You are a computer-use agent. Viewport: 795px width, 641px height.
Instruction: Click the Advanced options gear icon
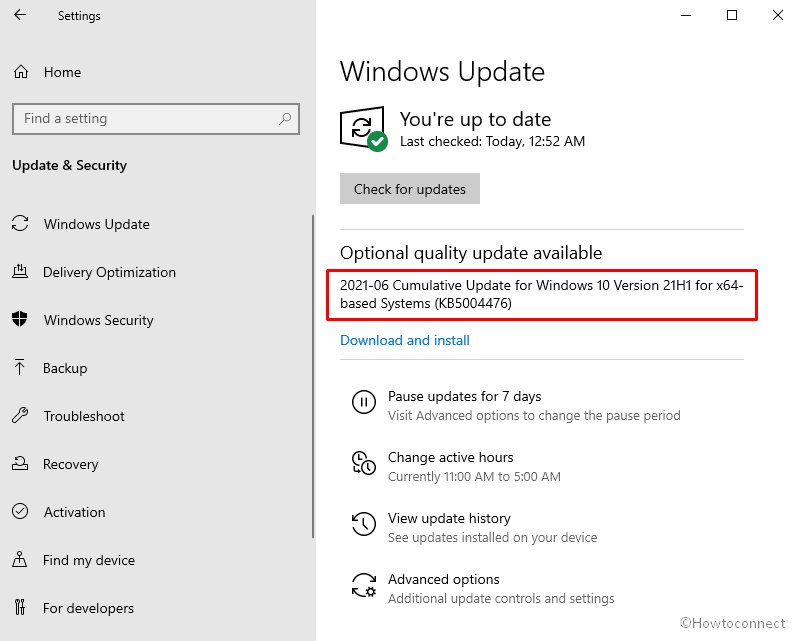tap(363, 588)
